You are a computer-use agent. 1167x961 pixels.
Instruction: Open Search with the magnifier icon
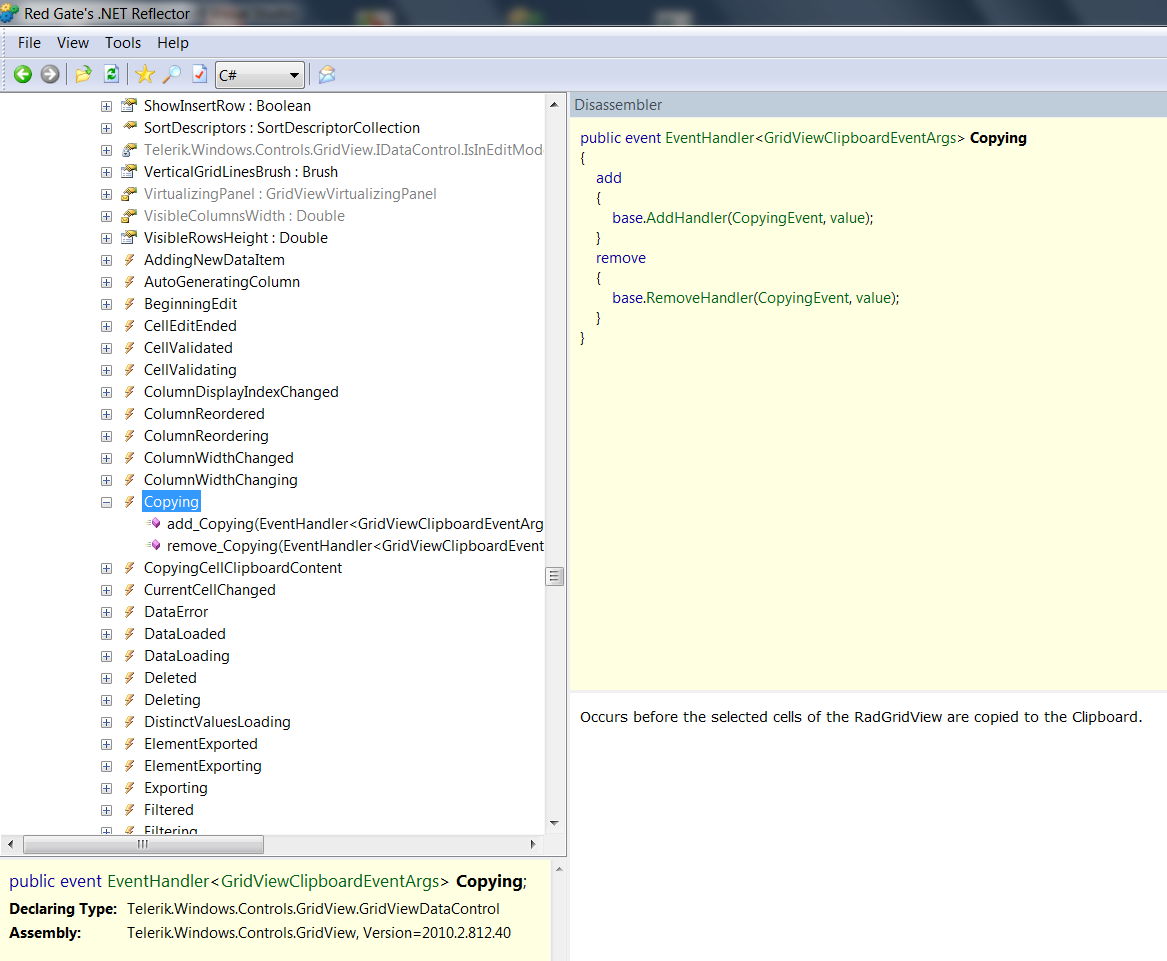coord(172,74)
